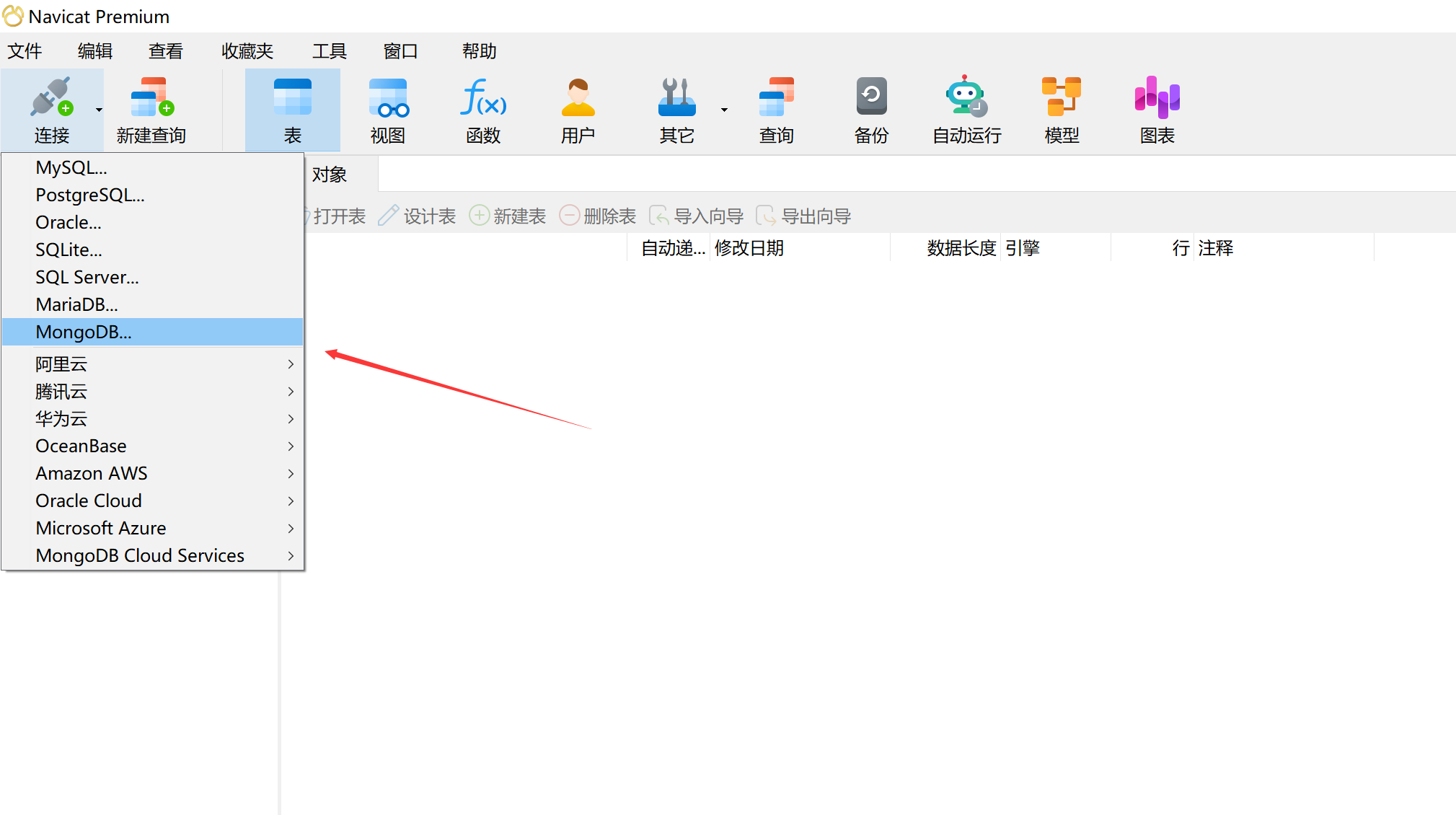Viewport: 1456px width, 815px height.
Task: Choose MariaDB... from the connection menu
Action: 153,304
